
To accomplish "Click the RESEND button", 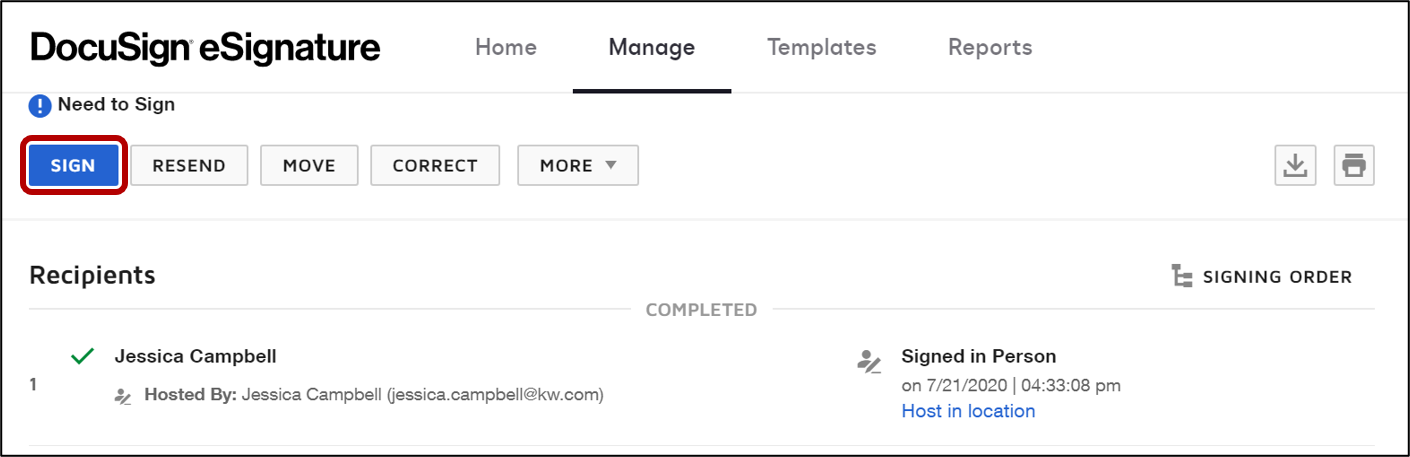I will [x=189, y=165].
